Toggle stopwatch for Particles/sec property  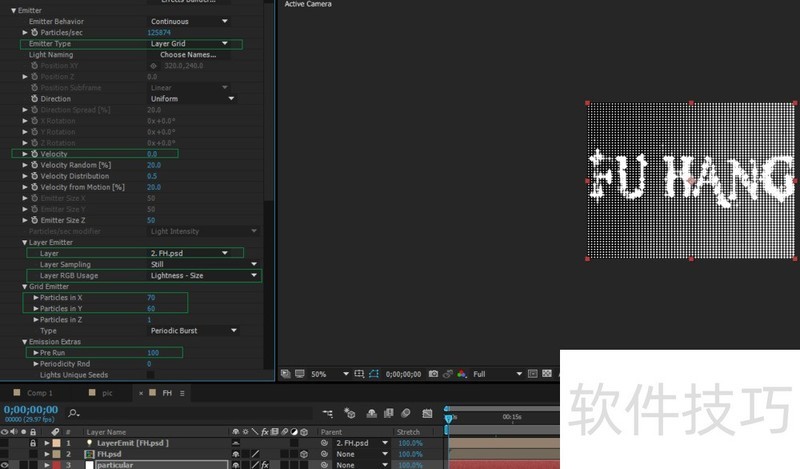(35, 33)
